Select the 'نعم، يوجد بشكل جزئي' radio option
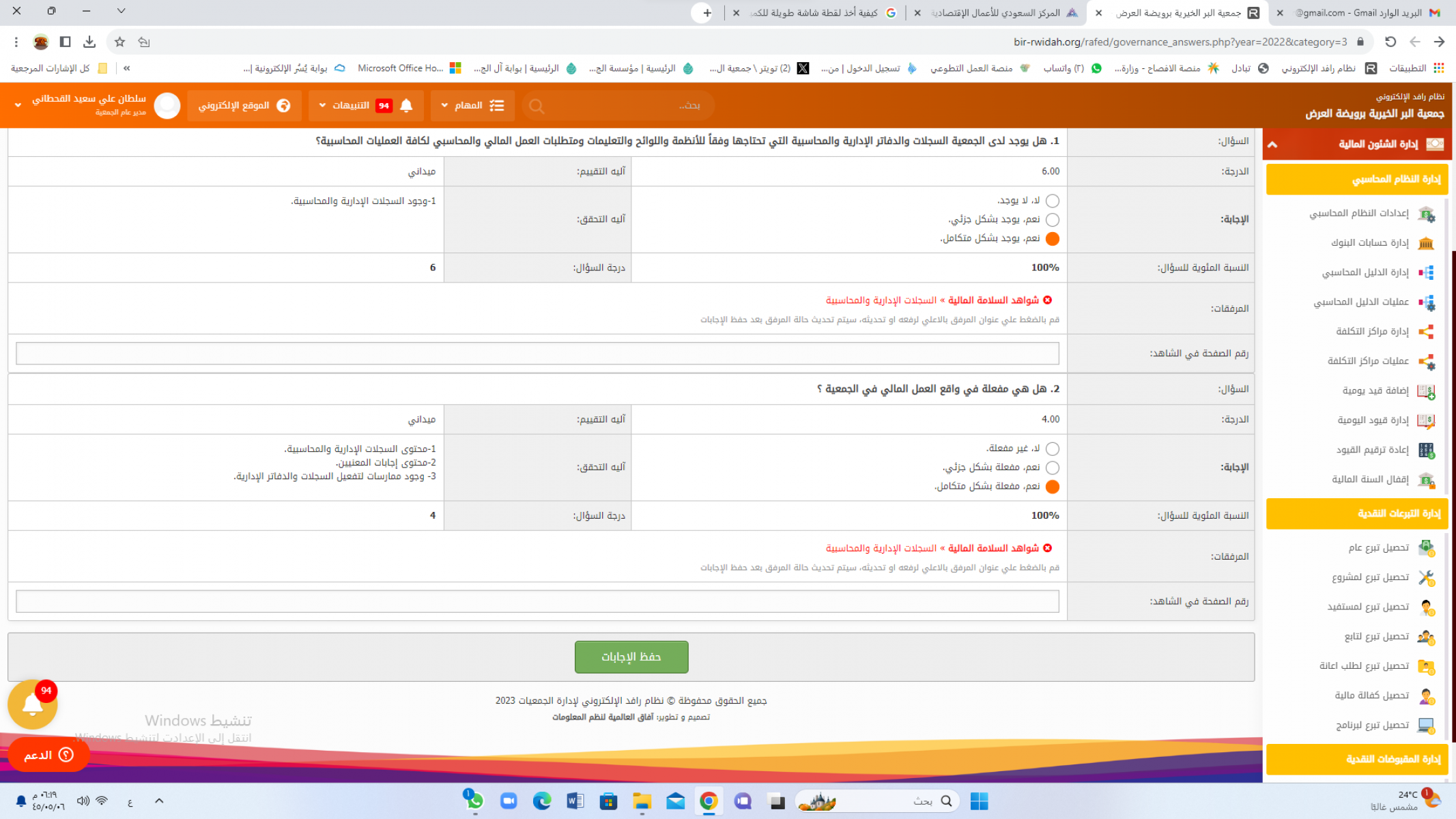Image resolution: width=1456 pixels, height=819 pixels. click(x=1052, y=220)
